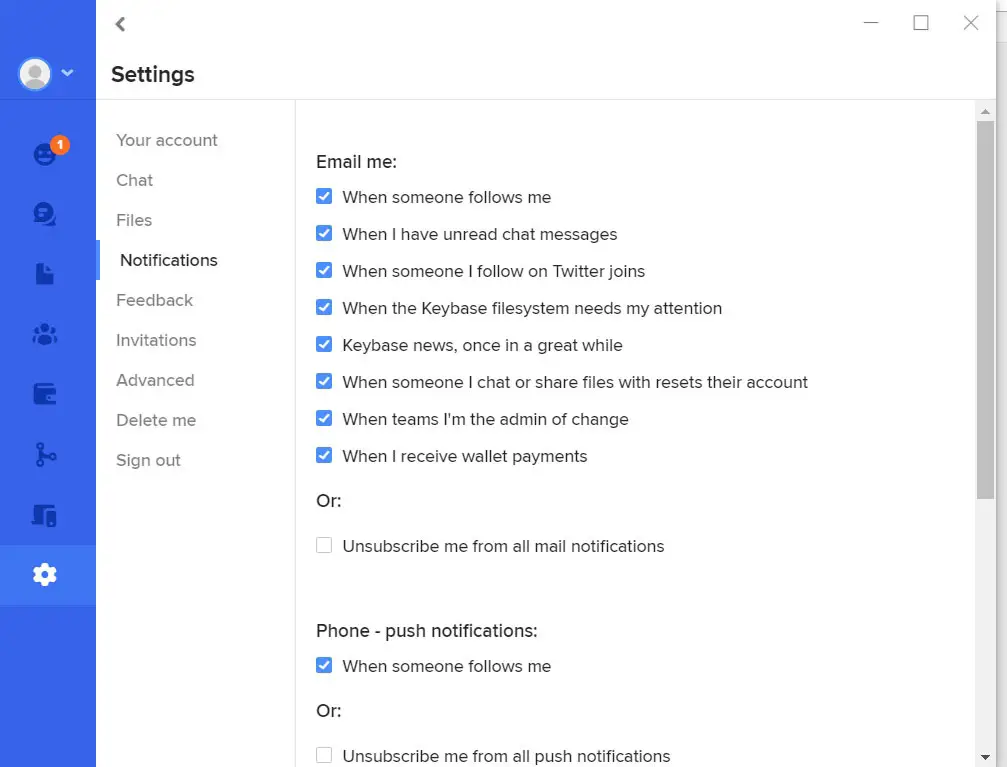Viewport: 1007px width, 767px height.
Task: Open the People tab icon with badge
Action: coord(45,154)
